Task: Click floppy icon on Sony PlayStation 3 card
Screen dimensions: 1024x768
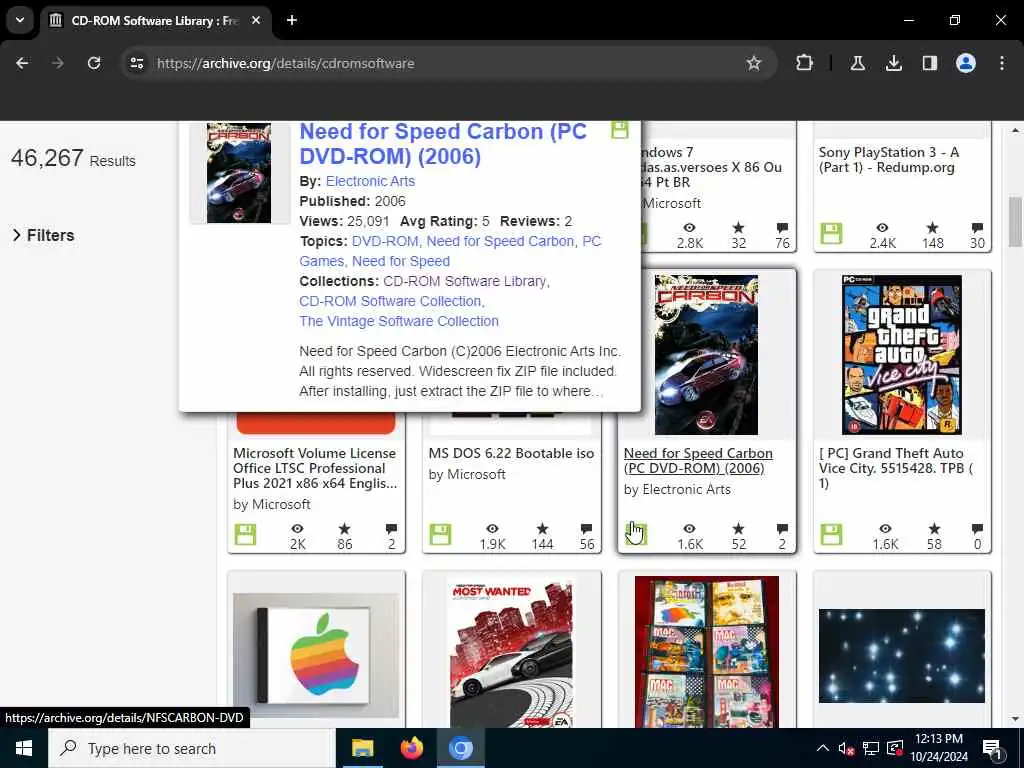Action: click(831, 234)
